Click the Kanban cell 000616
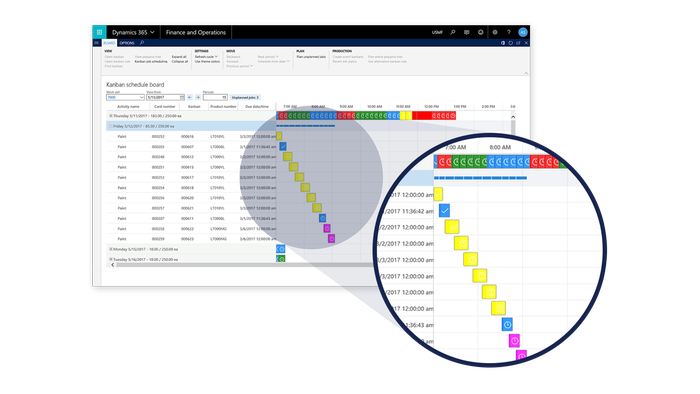 coord(188,137)
